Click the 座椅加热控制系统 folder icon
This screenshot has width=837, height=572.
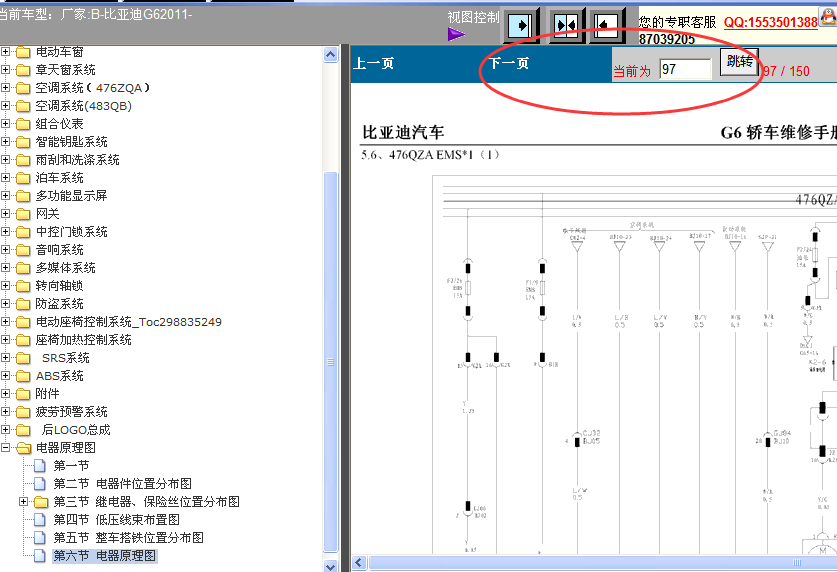tap(23, 340)
